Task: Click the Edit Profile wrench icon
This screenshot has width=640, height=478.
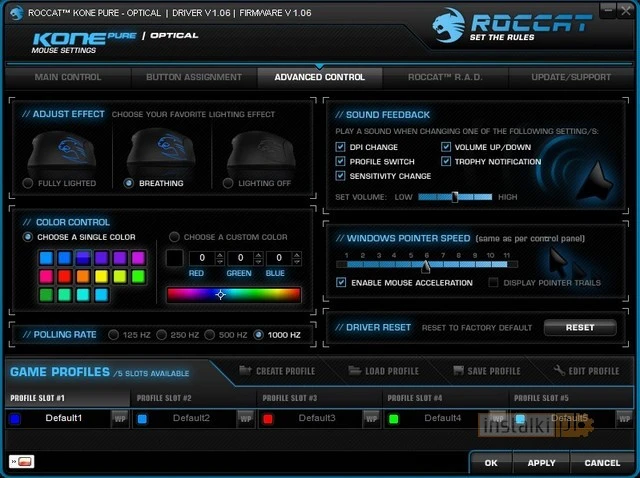Action: (558, 371)
